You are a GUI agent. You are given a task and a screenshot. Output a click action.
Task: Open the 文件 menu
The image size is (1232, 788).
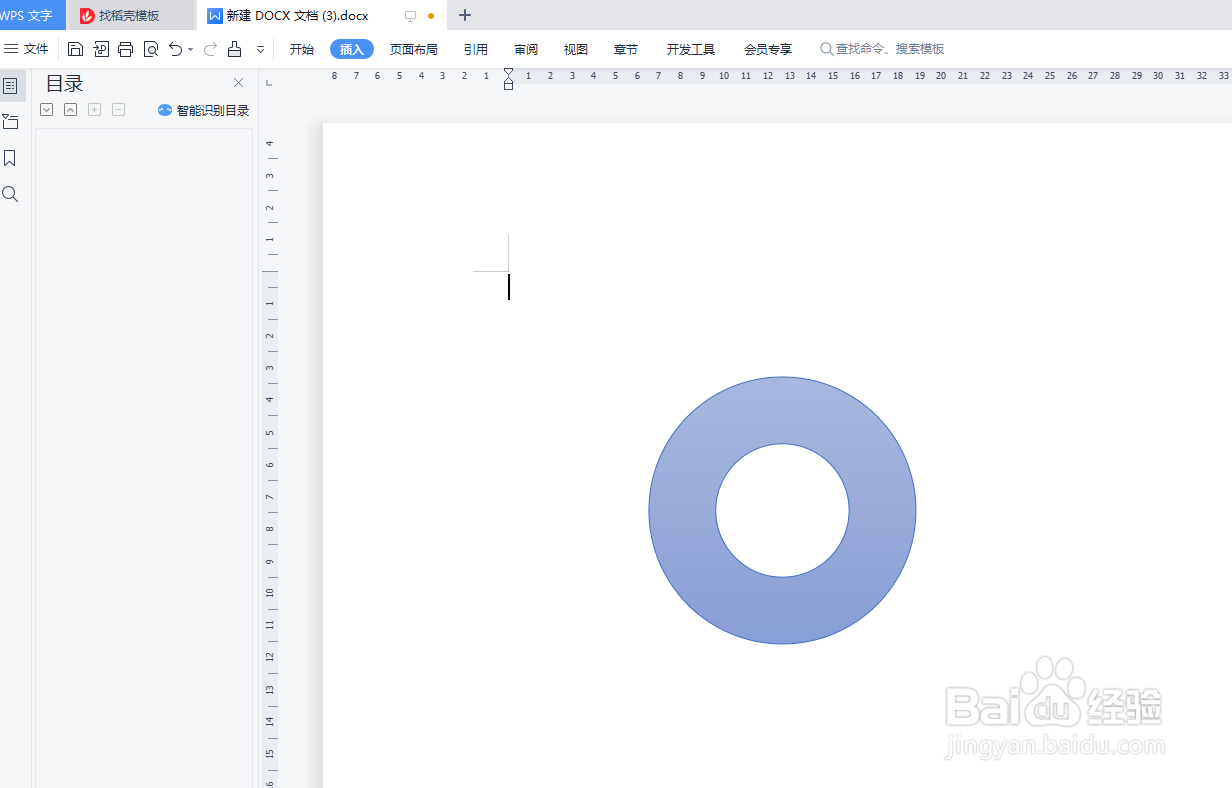tap(30, 48)
